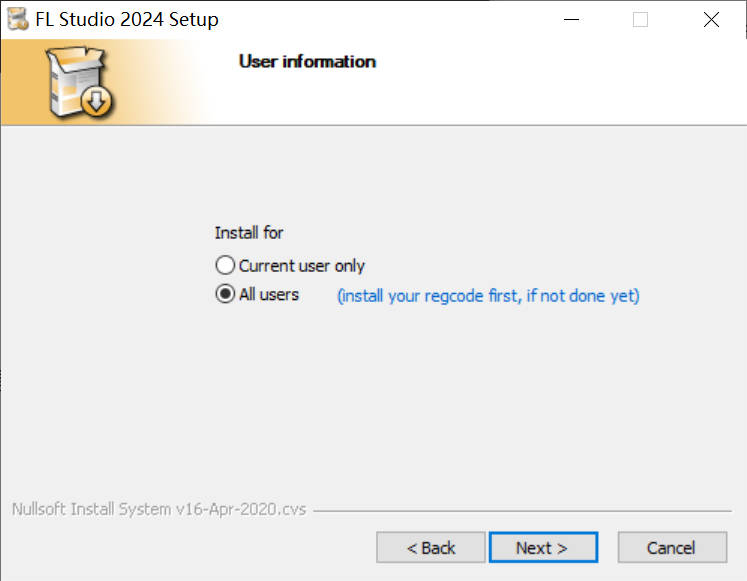Click the blue regcode install hint text

pos(488,296)
